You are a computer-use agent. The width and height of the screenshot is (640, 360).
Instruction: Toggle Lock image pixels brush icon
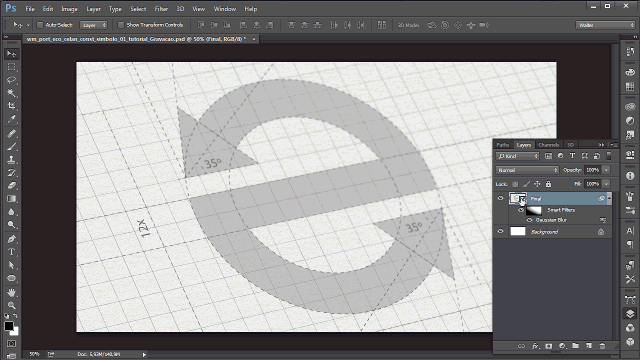pos(527,184)
